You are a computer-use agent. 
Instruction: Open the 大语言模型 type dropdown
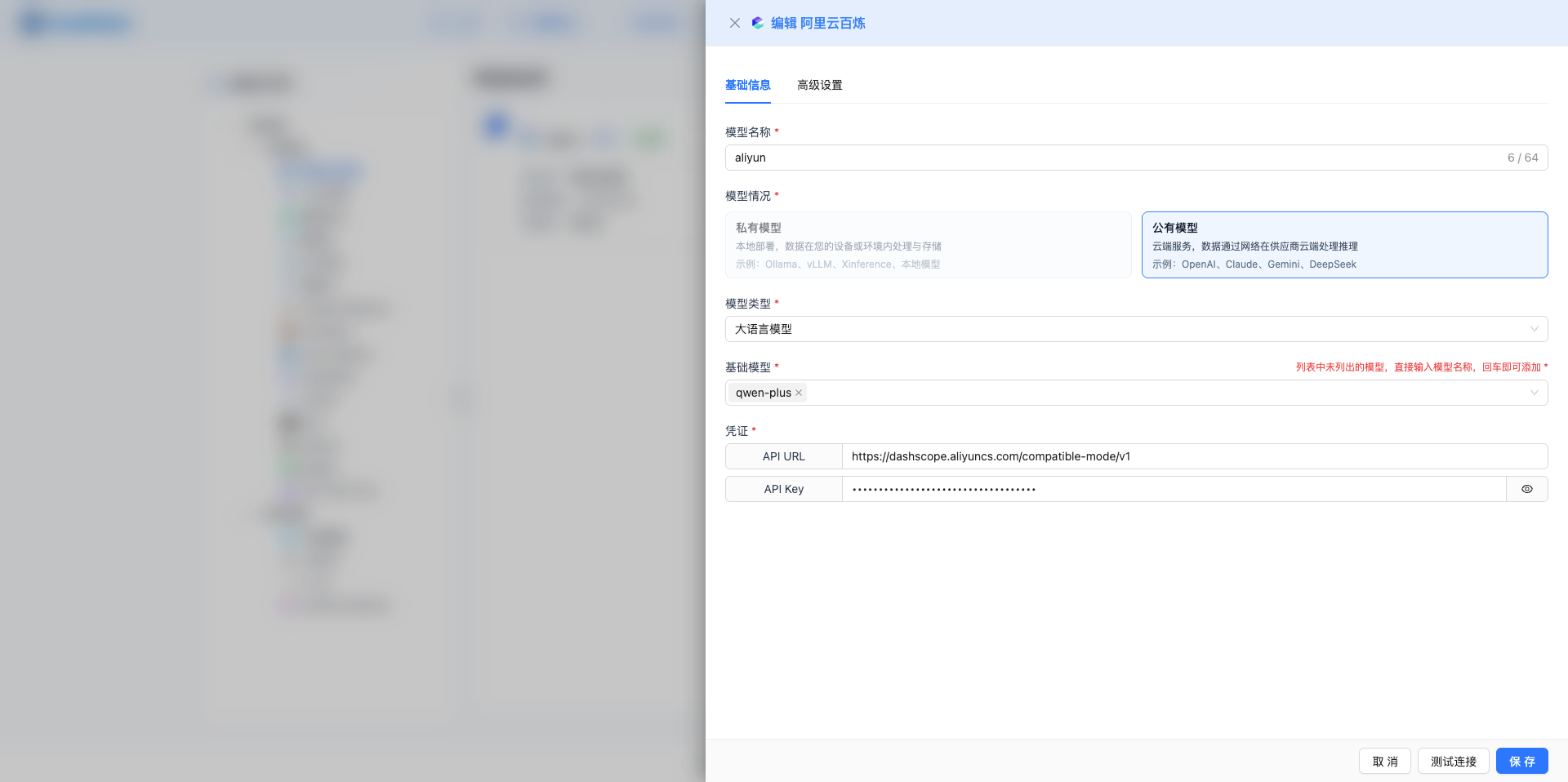coord(1127,329)
